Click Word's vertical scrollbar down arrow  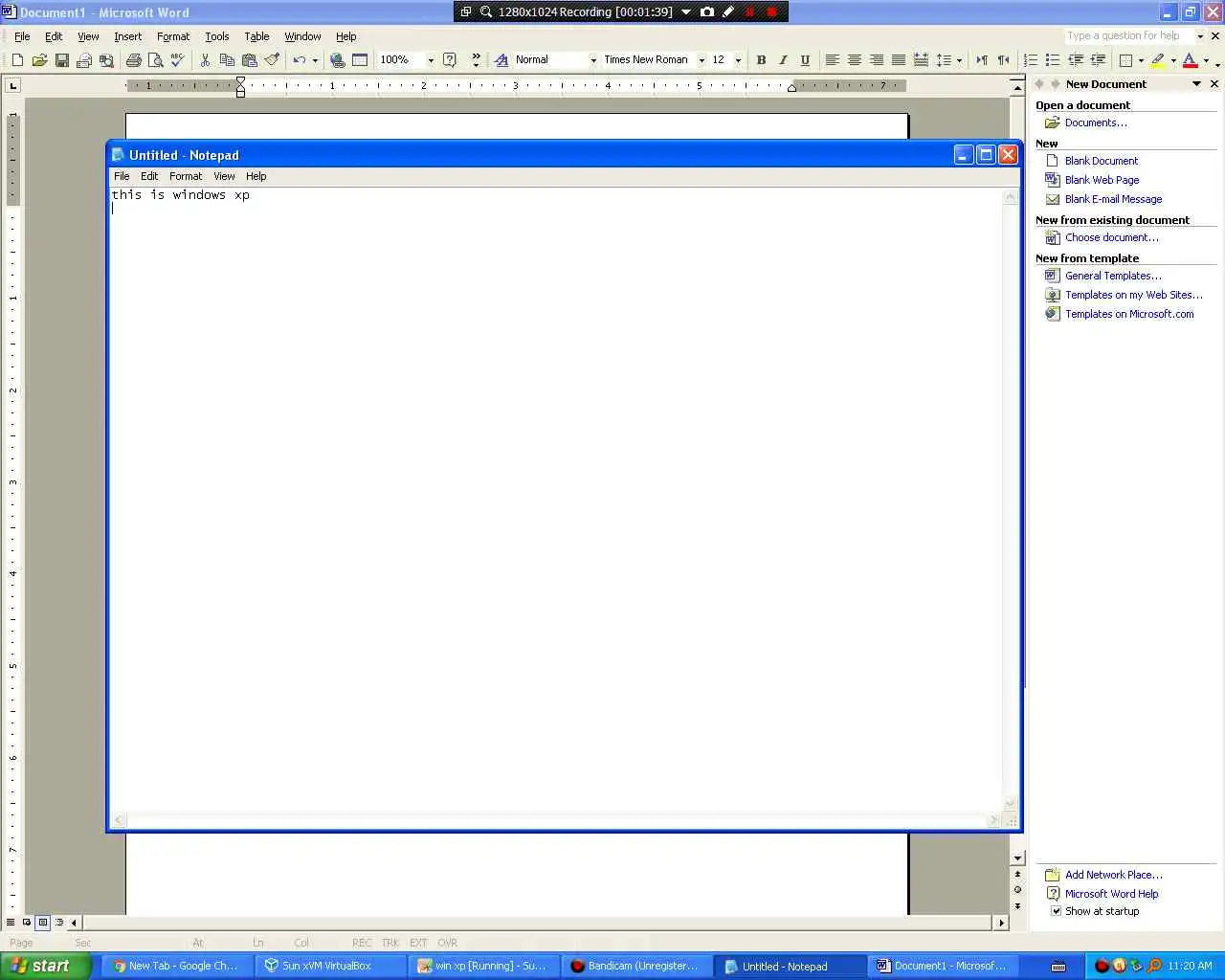[x=1017, y=858]
